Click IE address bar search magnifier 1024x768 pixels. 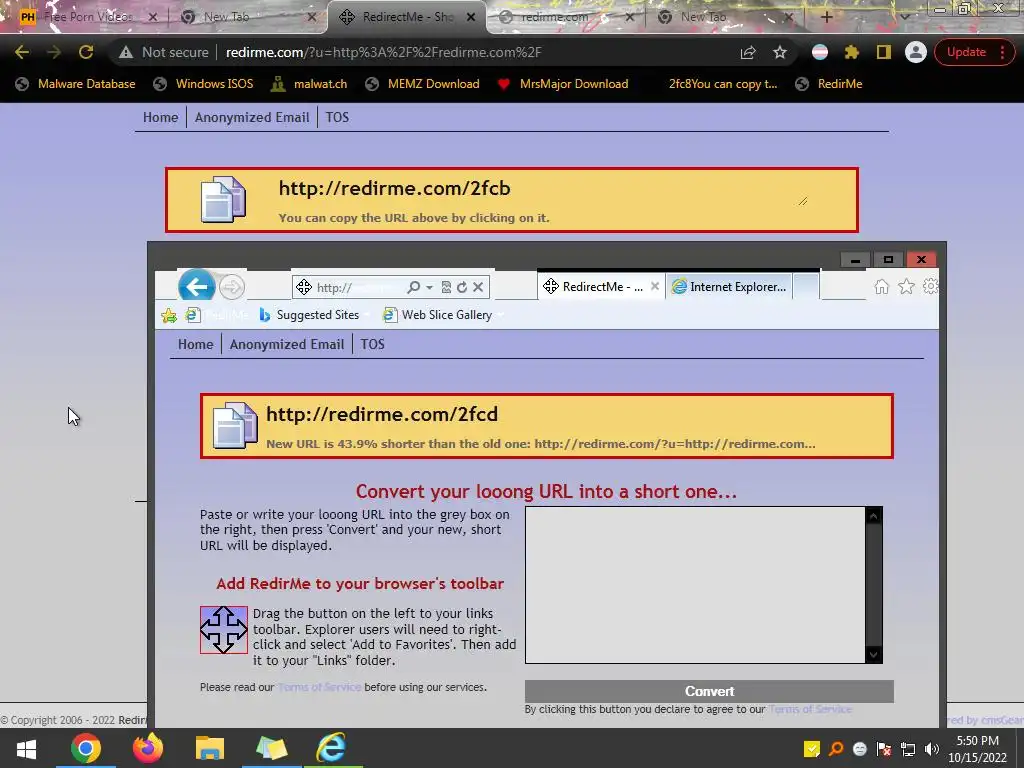413,287
